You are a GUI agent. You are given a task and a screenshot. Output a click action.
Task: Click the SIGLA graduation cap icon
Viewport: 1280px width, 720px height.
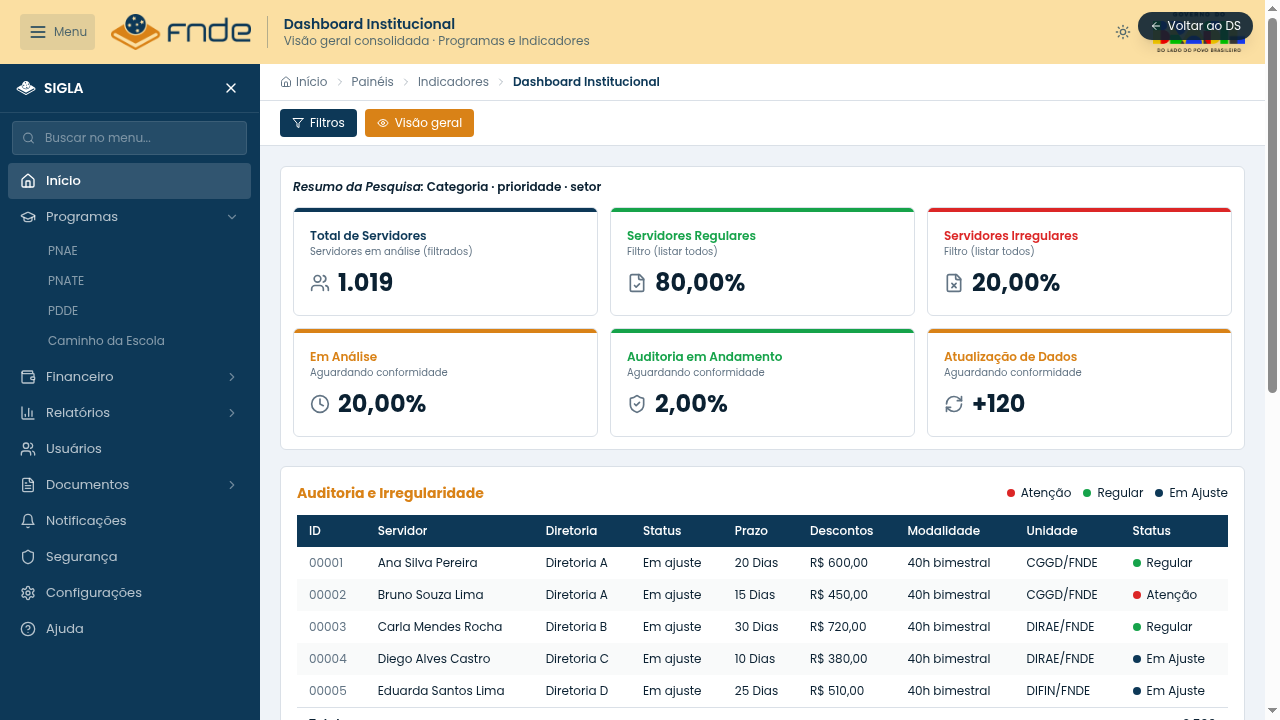[x=26, y=88]
